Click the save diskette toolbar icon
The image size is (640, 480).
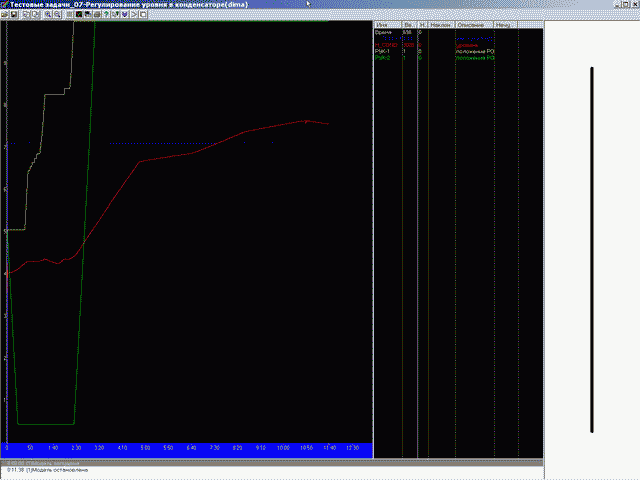14,15
